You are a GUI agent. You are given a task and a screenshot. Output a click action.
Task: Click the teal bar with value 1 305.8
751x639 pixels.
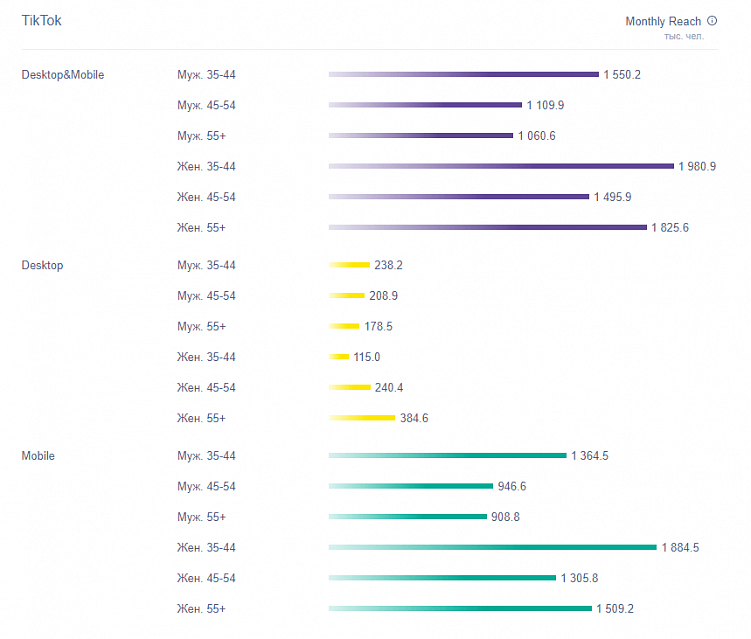click(x=442, y=578)
